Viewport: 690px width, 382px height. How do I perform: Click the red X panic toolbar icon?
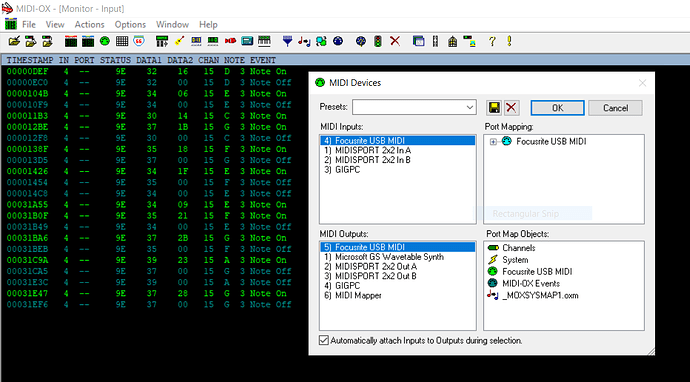pos(395,41)
